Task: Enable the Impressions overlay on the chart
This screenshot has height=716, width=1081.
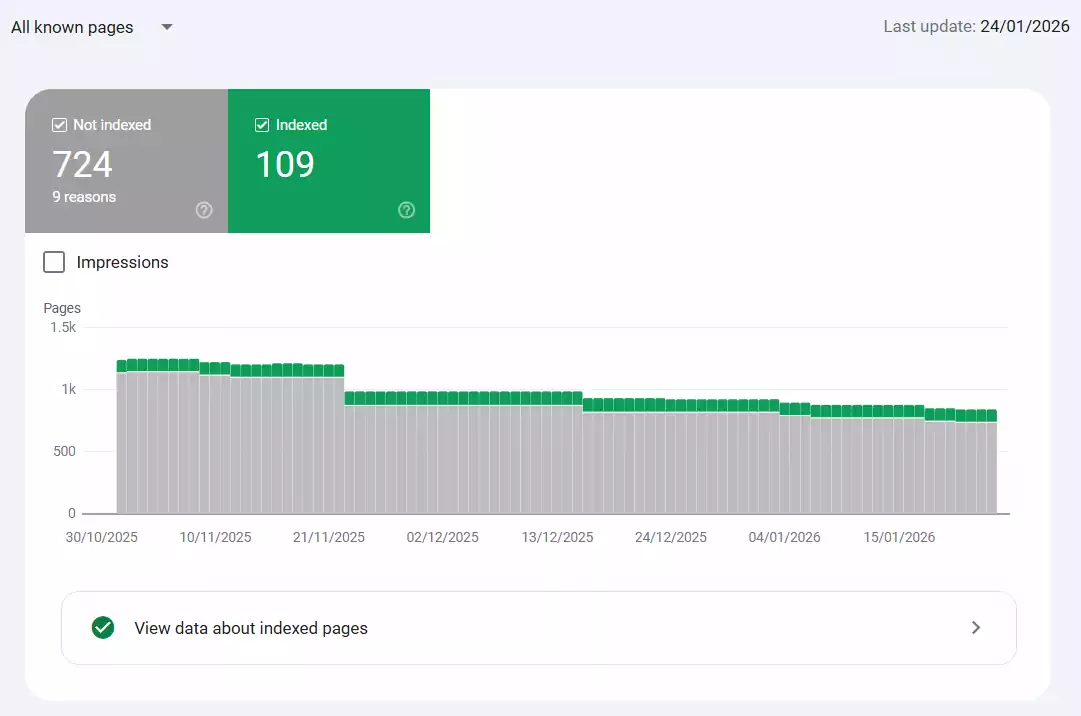Action: (54, 261)
